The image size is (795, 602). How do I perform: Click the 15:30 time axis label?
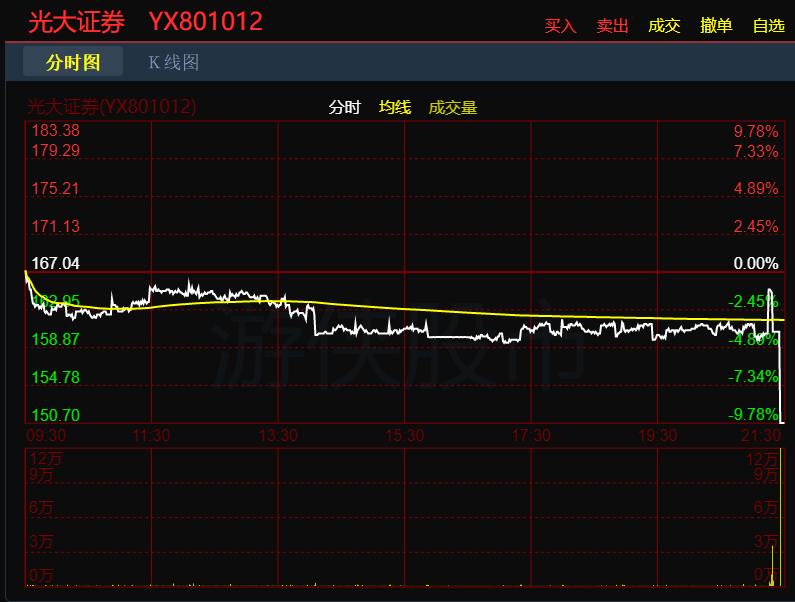point(405,435)
